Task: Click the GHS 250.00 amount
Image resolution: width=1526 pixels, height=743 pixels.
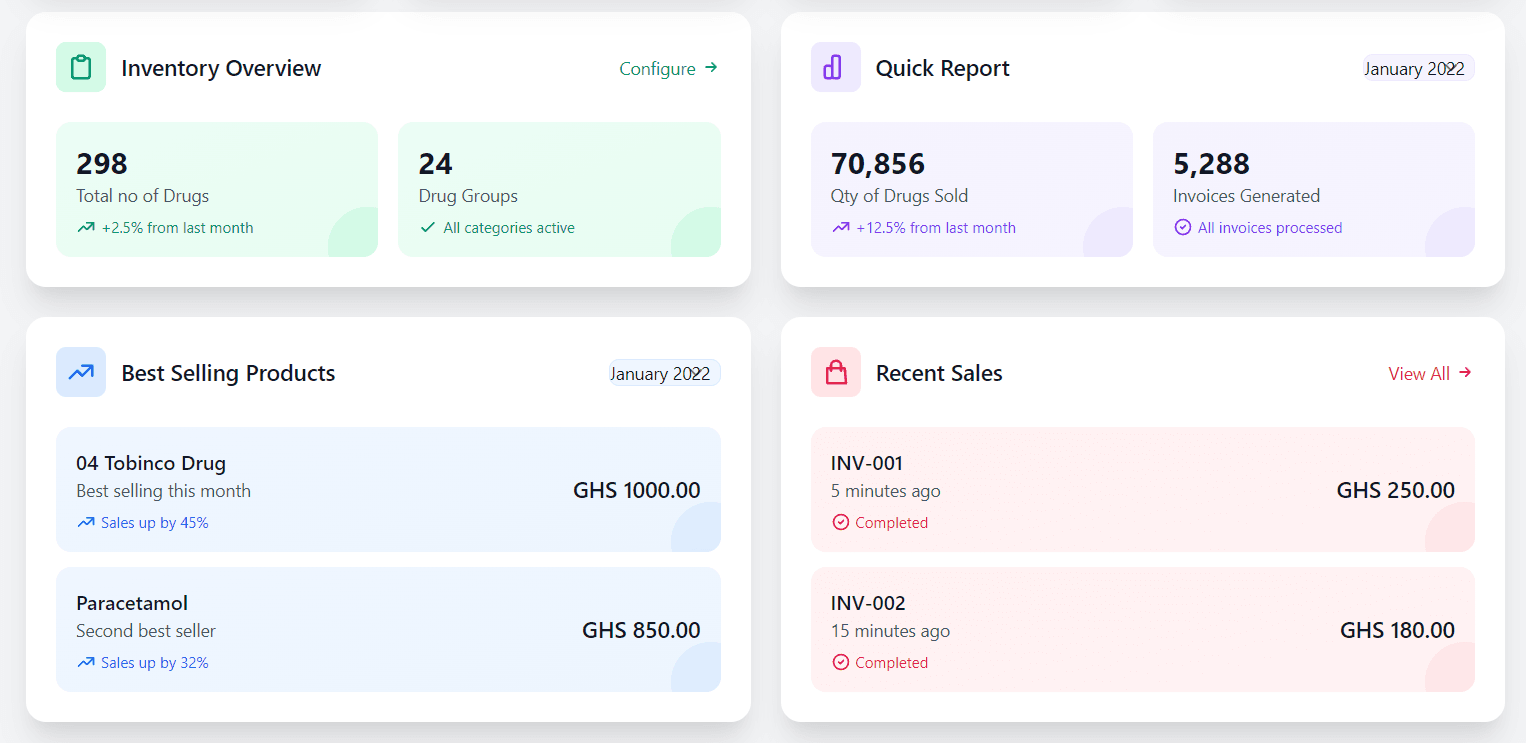Action: pos(1396,490)
